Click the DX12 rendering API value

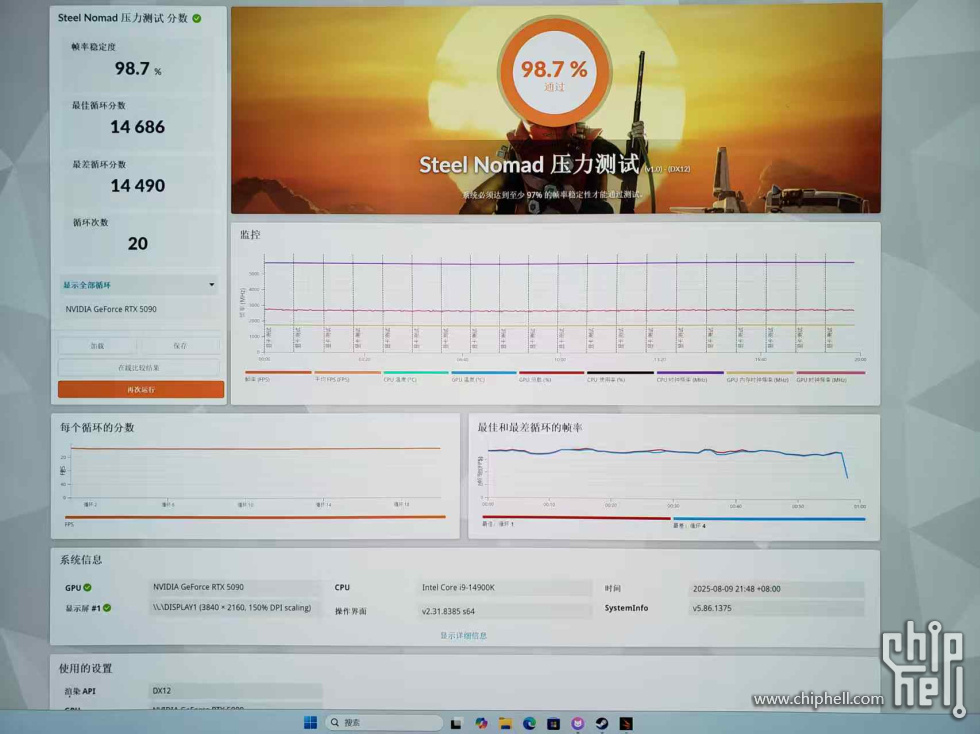[235, 691]
